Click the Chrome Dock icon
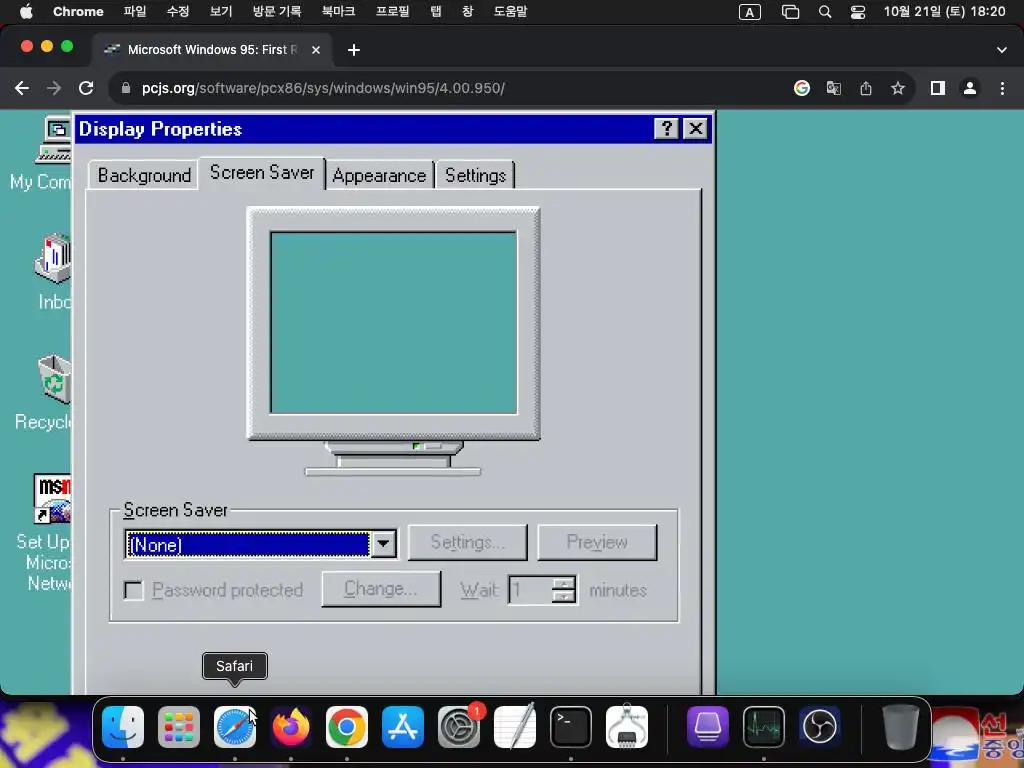Image resolution: width=1024 pixels, height=768 pixels. click(x=347, y=727)
